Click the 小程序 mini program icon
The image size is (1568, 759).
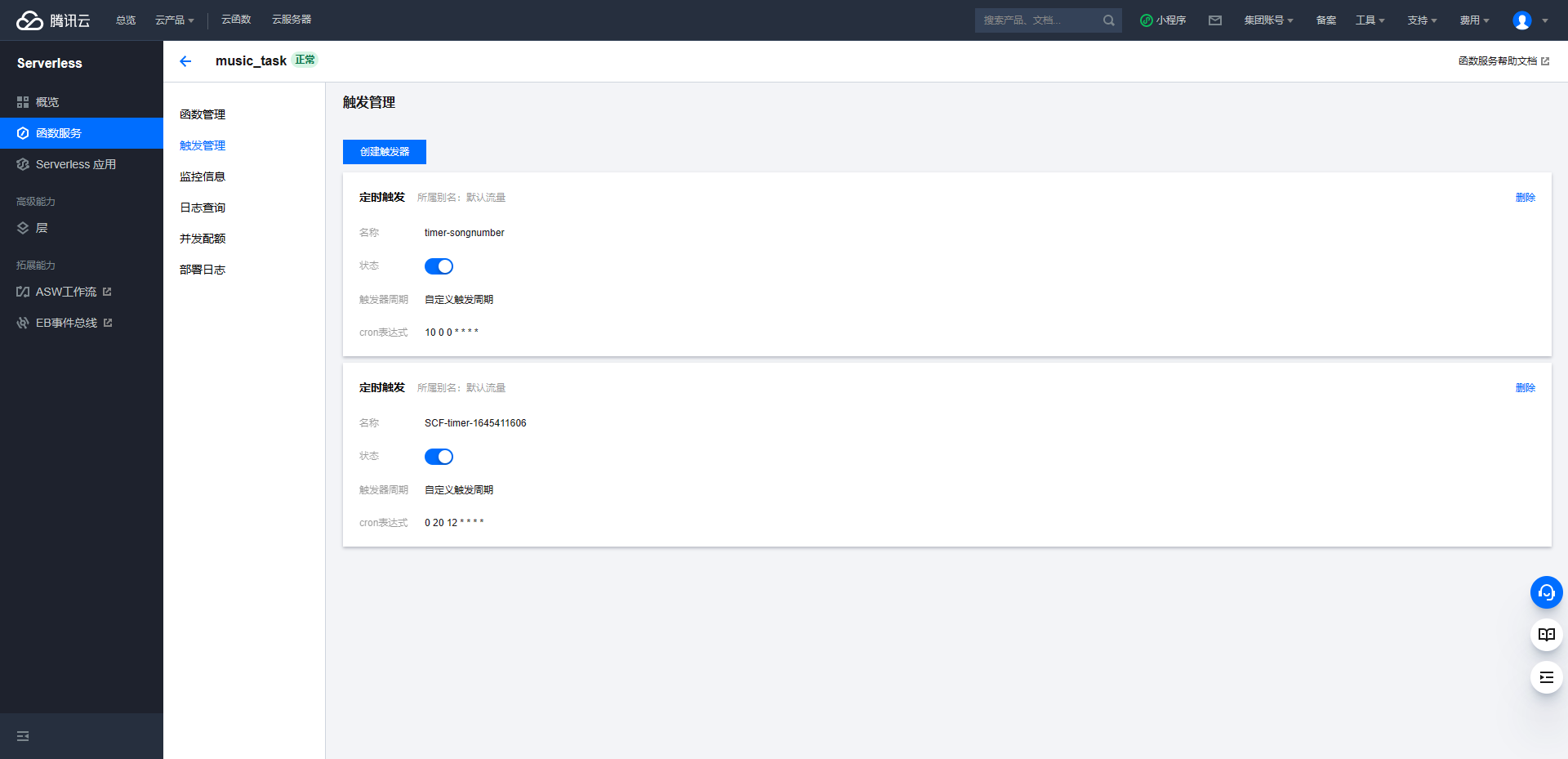point(1147,20)
